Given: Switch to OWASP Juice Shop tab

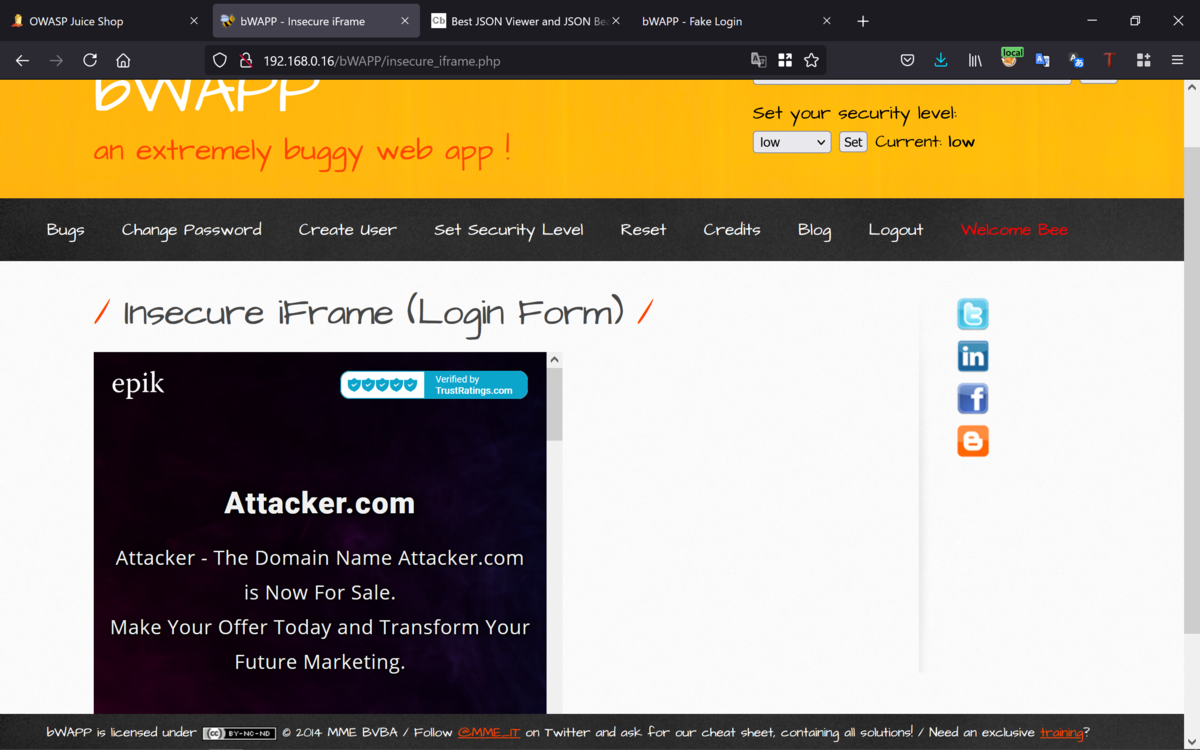Looking at the screenshot, I should (104, 21).
